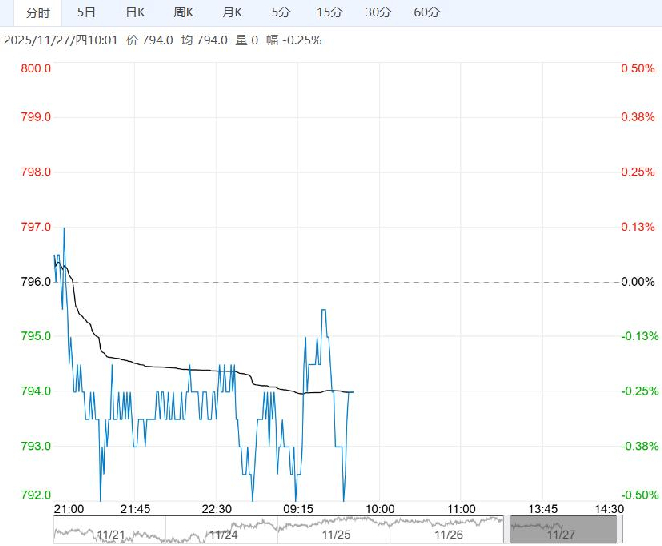662x546 pixels.
Task: Open the 60分 interval tab
Action: point(426,13)
